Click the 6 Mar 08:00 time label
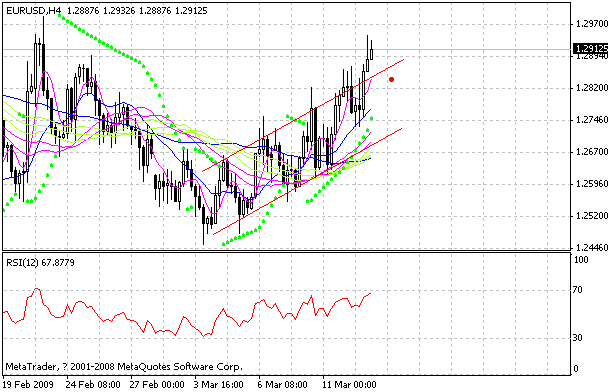 click(283, 385)
